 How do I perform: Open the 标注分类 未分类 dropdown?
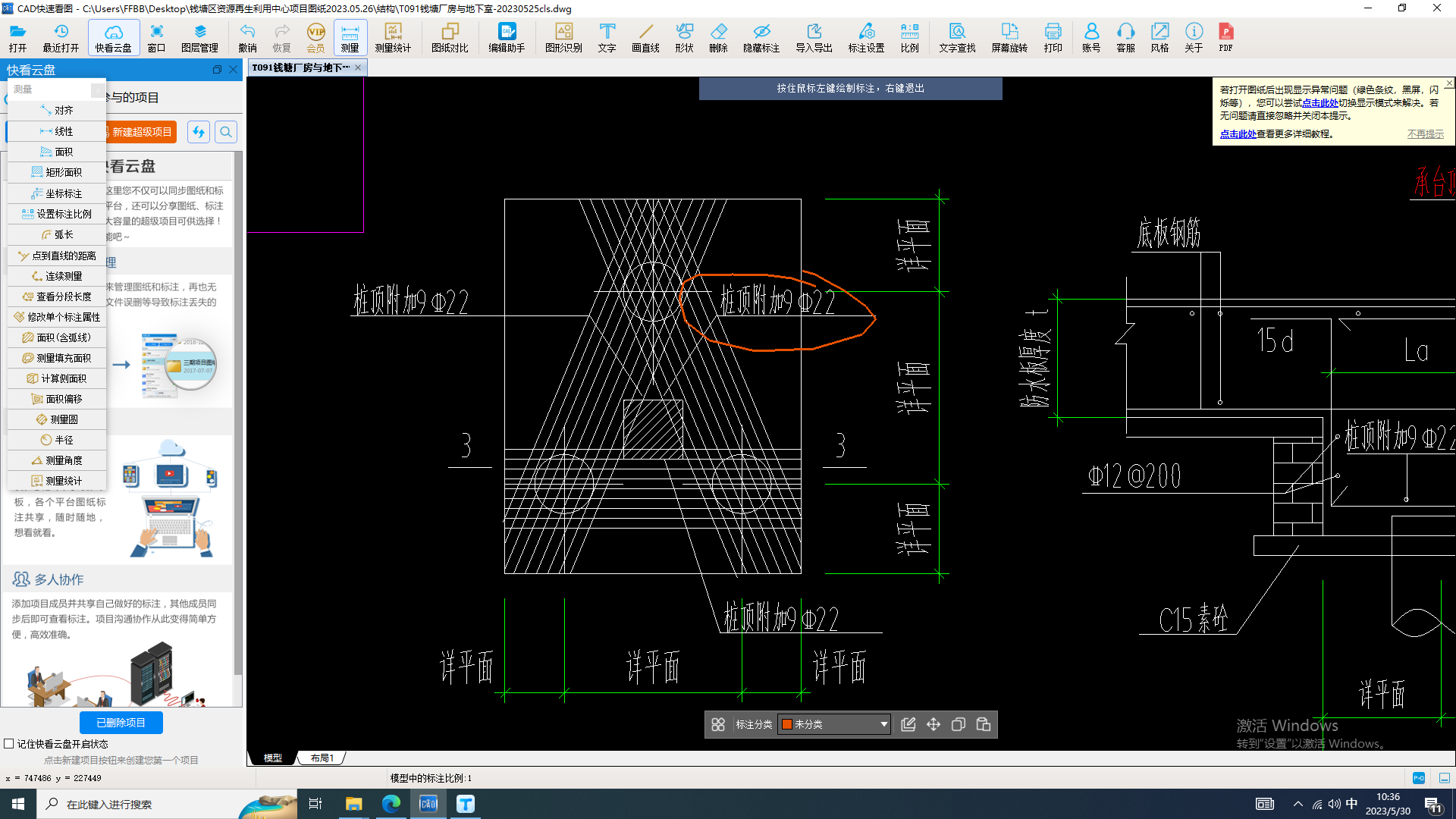click(834, 724)
